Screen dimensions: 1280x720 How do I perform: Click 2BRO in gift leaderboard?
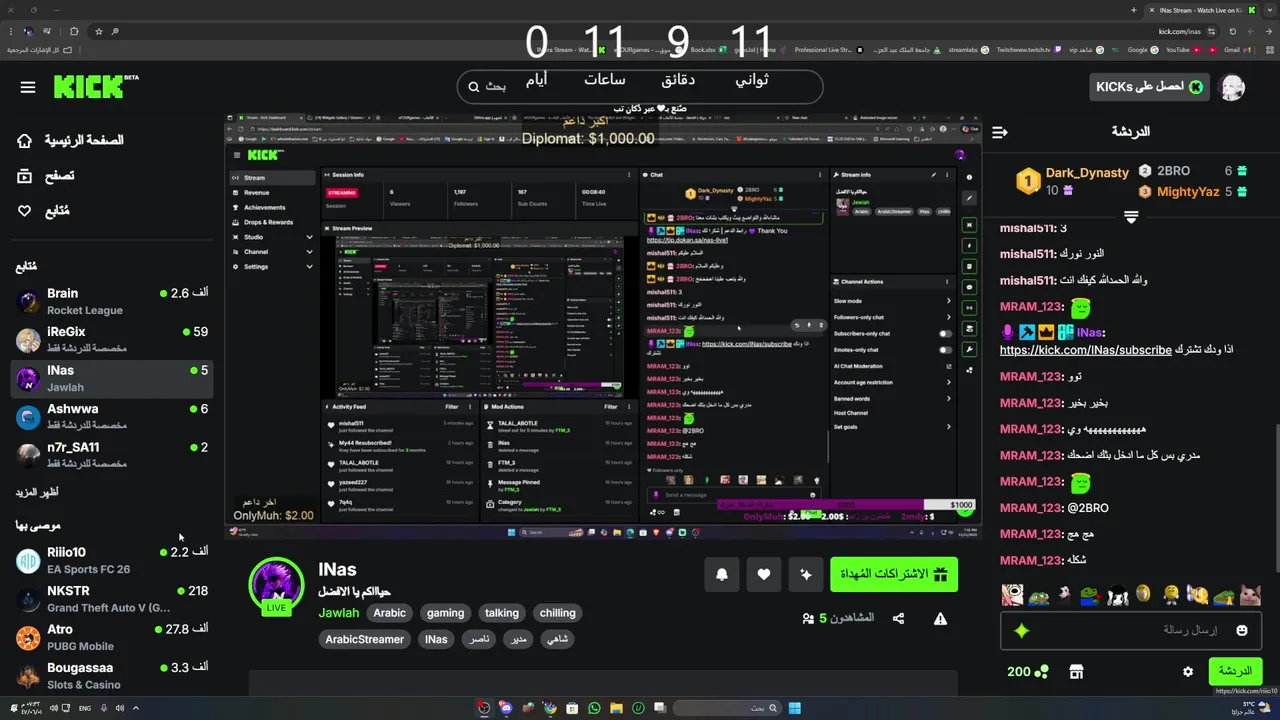point(1174,171)
